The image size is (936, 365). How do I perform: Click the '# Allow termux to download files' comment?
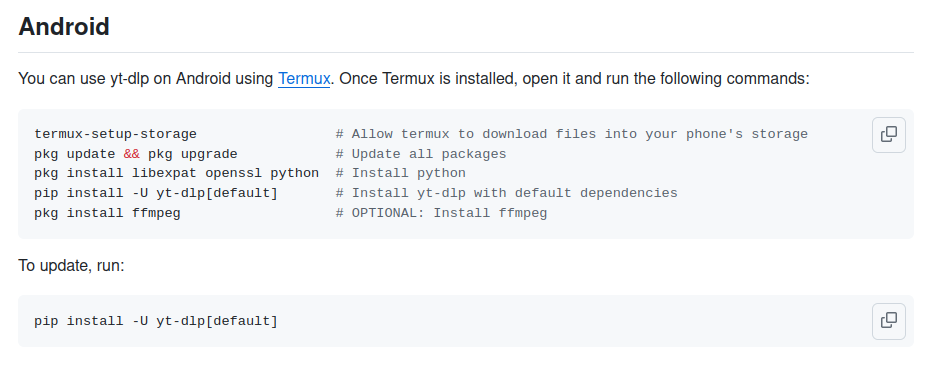click(571, 134)
